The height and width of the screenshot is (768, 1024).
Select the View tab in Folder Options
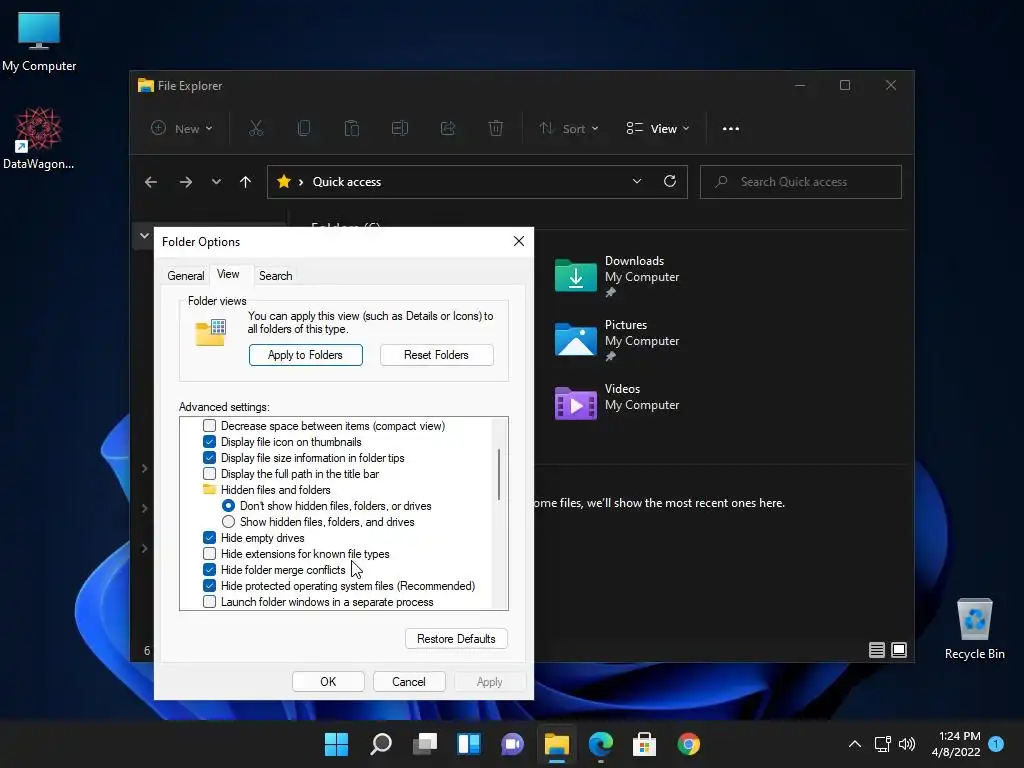pyautogui.click(x=228, y=274)
